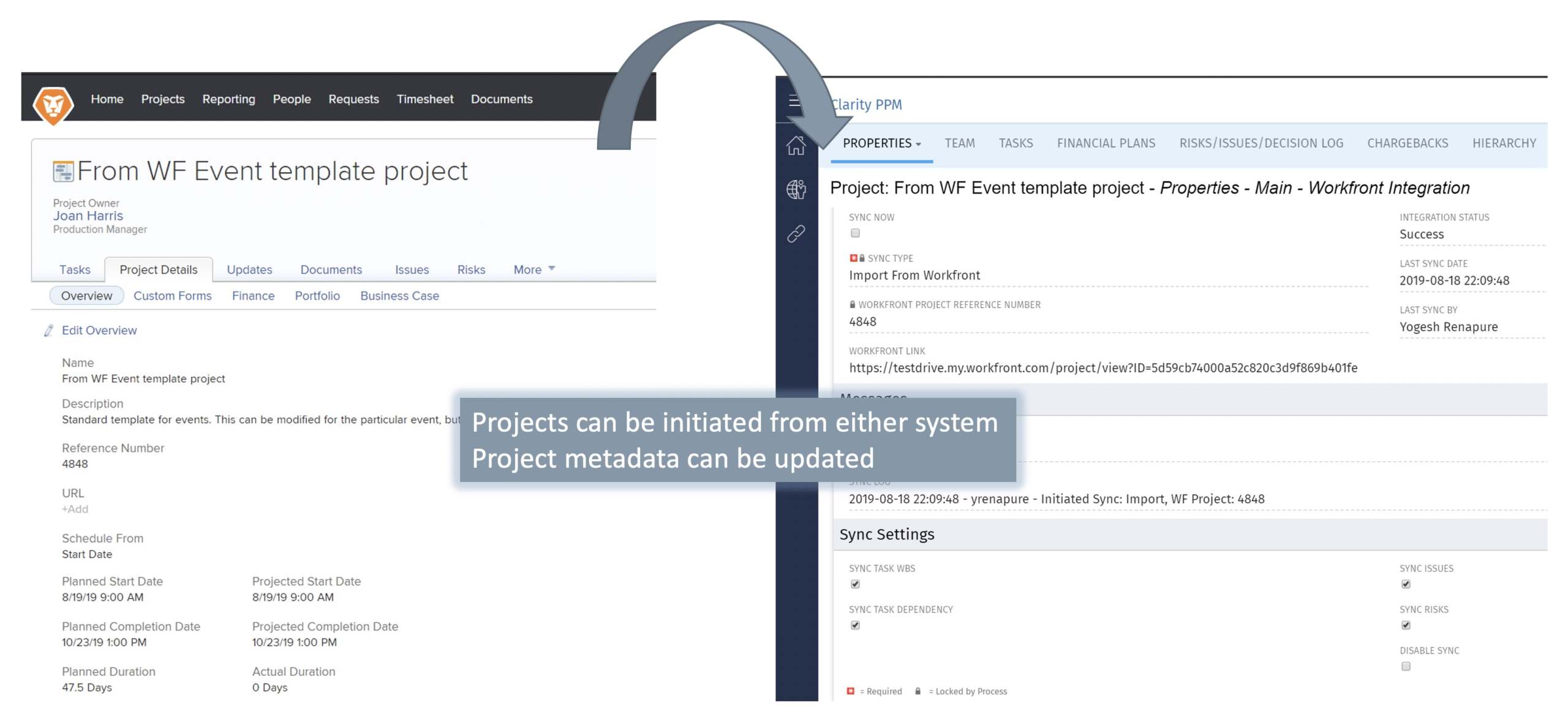The height and width of the screenshot is (717, 1568).
Task: Open the Clarity PPM home icon
Action: click(x=796, y=145)
